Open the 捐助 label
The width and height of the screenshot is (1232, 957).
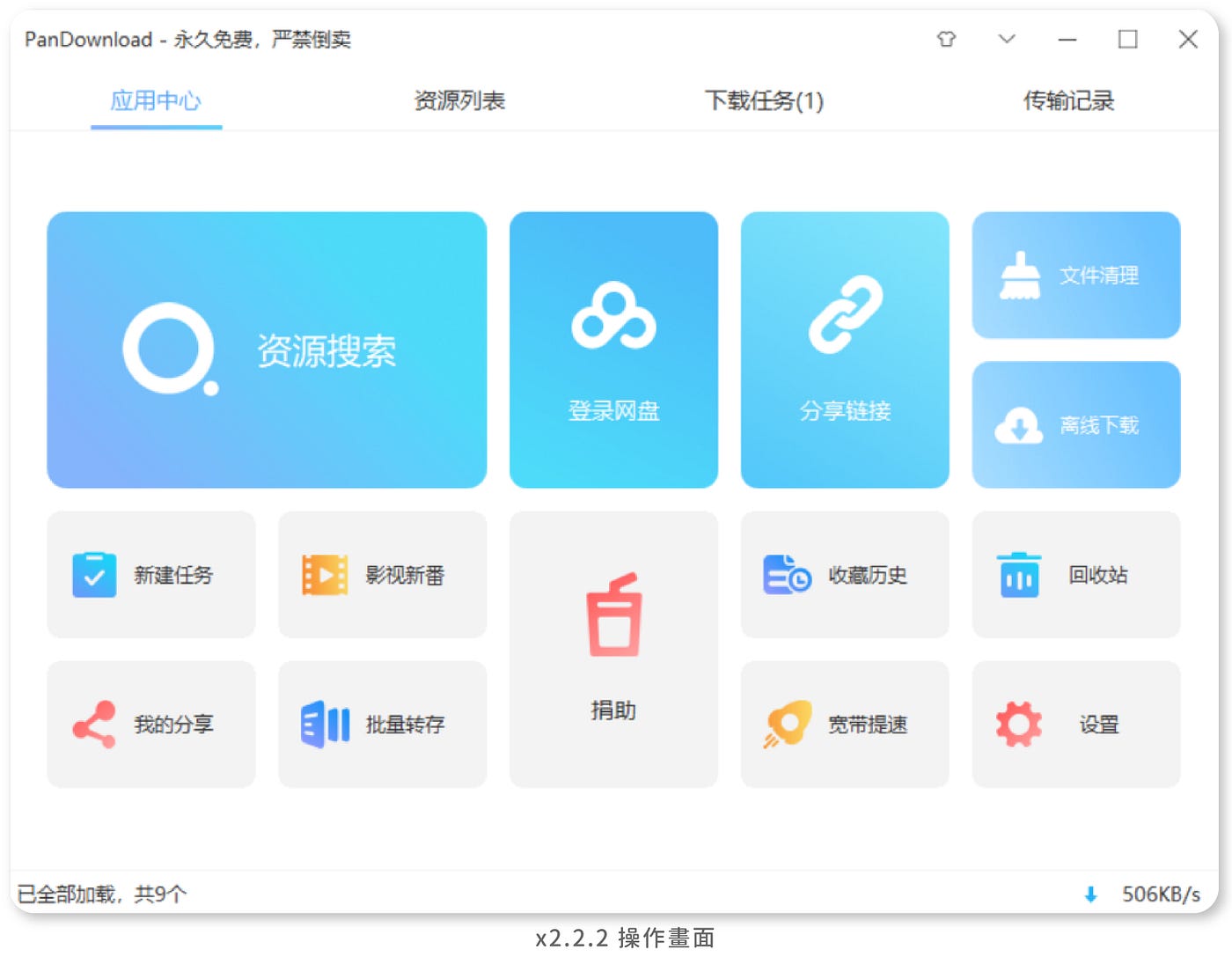pos(613,710)
